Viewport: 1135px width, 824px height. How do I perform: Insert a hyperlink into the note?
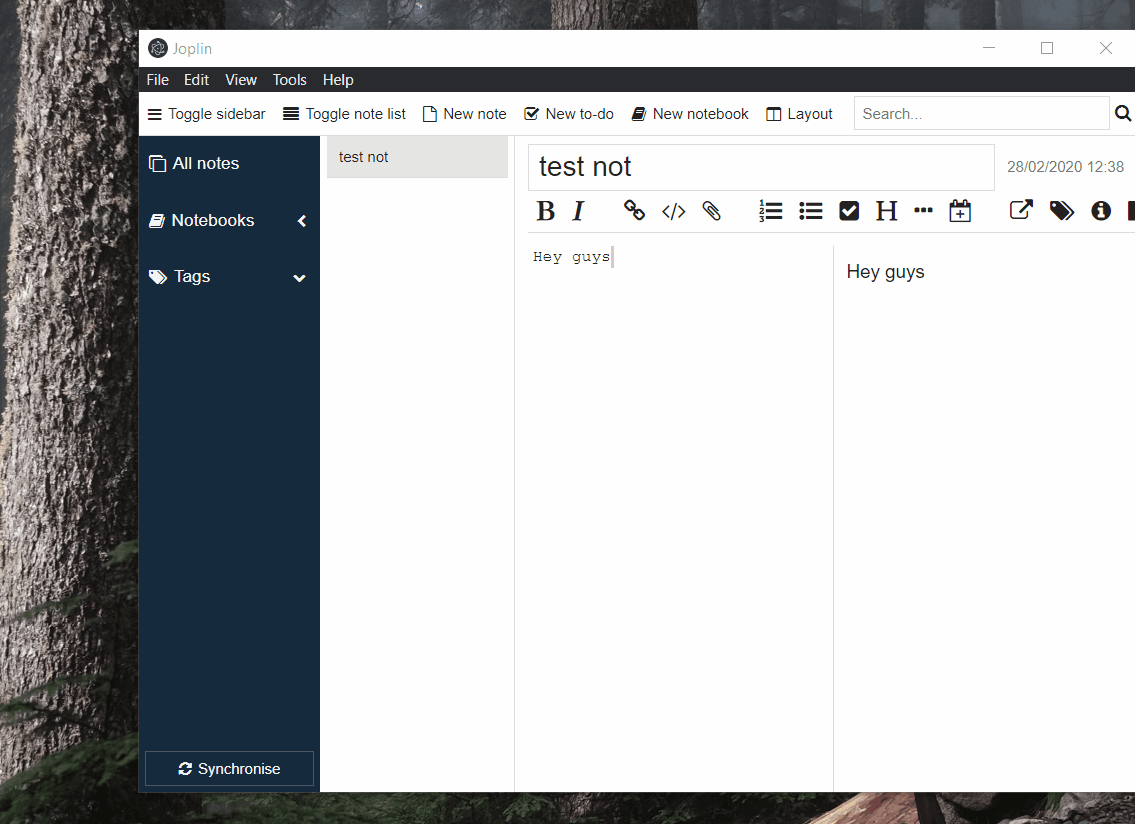click(x=634, y=211)
